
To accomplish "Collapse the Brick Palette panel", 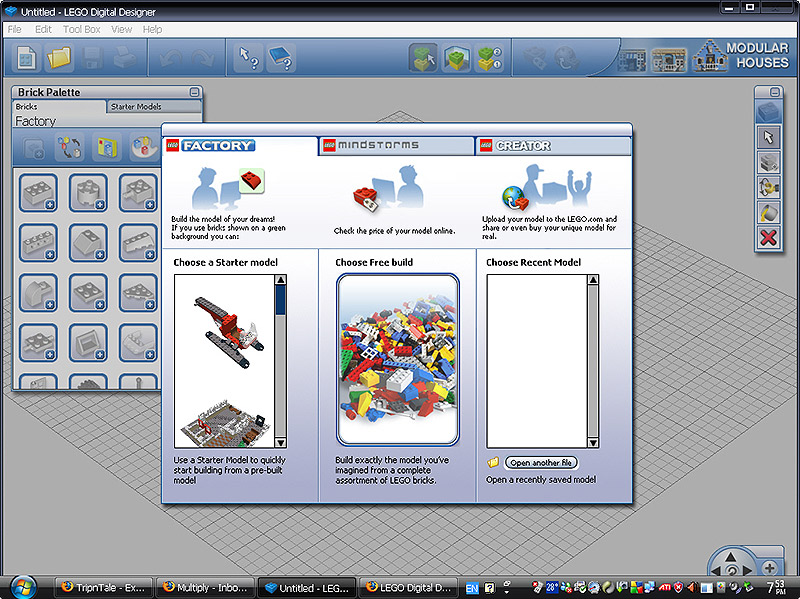I will [x=194, y=92].
